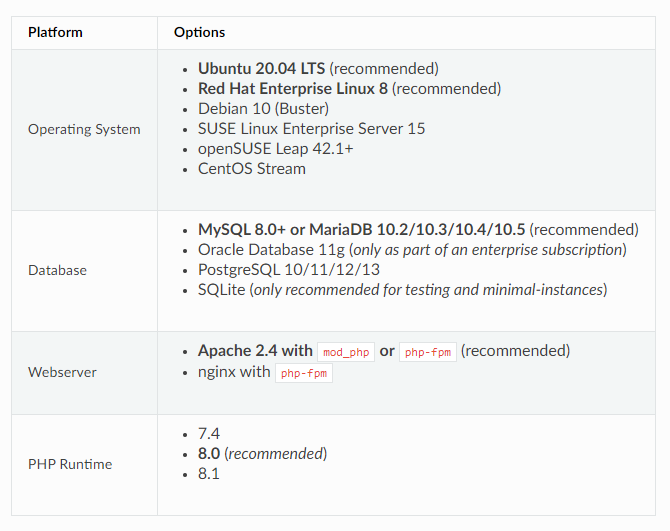Click Apache 2.4 with text
Screen dimensions: 670x531
255,351
